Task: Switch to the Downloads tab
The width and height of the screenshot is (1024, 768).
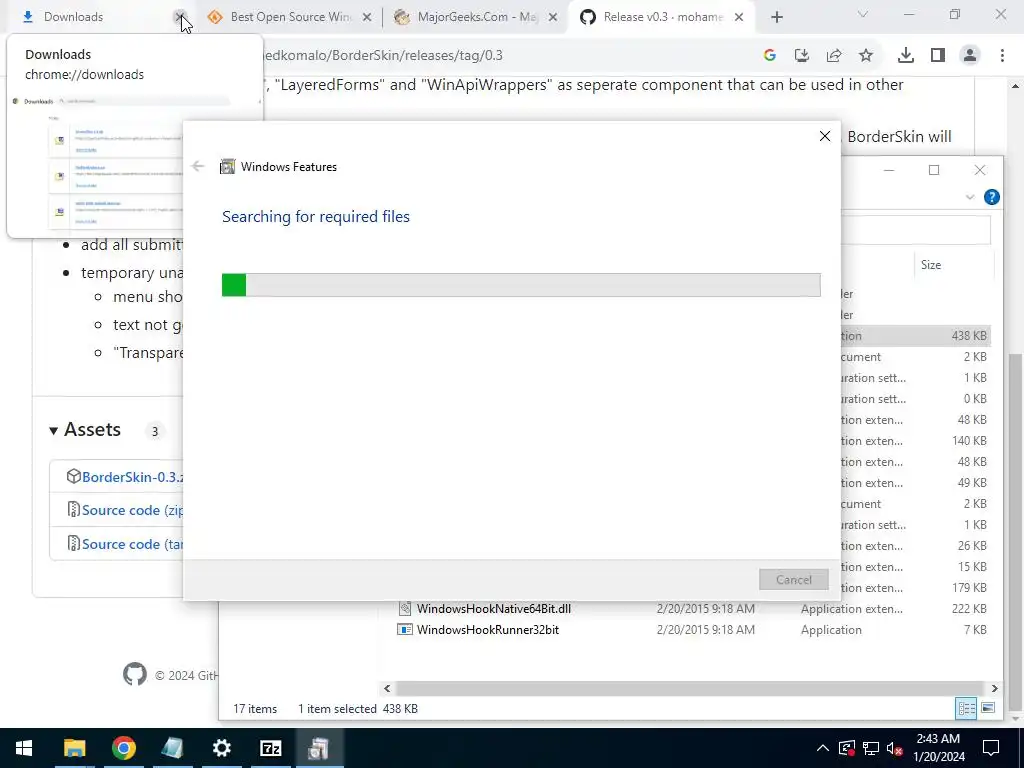Action: click(98, 17)
